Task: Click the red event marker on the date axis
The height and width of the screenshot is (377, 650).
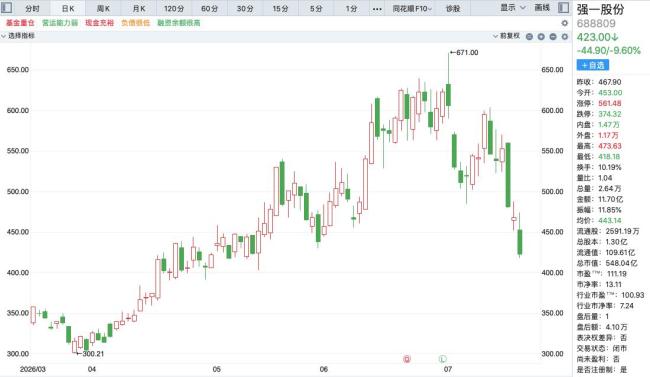Action: tap(407, 359)
